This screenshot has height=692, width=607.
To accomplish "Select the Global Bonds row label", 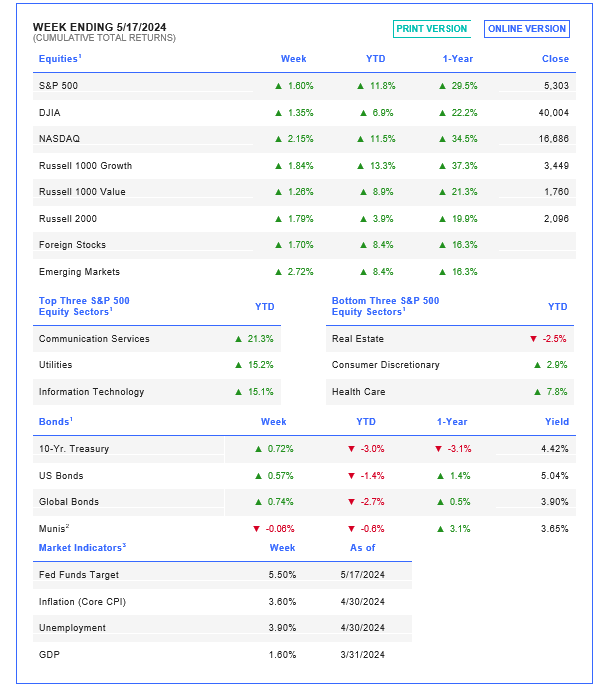I will [x=69, y=501].
